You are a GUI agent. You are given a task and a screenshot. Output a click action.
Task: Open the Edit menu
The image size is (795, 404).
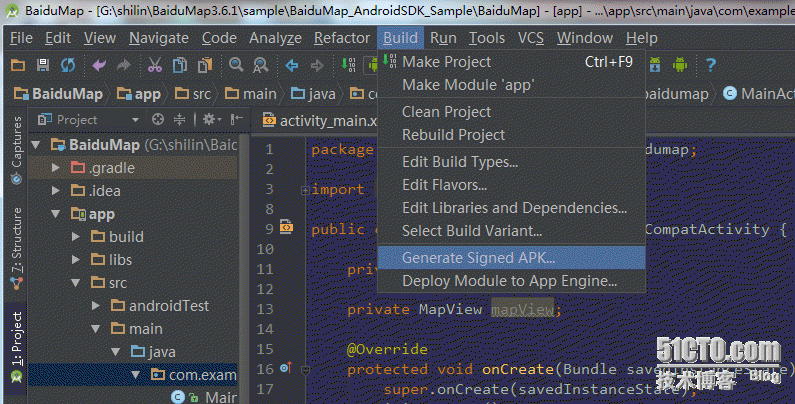58,38
